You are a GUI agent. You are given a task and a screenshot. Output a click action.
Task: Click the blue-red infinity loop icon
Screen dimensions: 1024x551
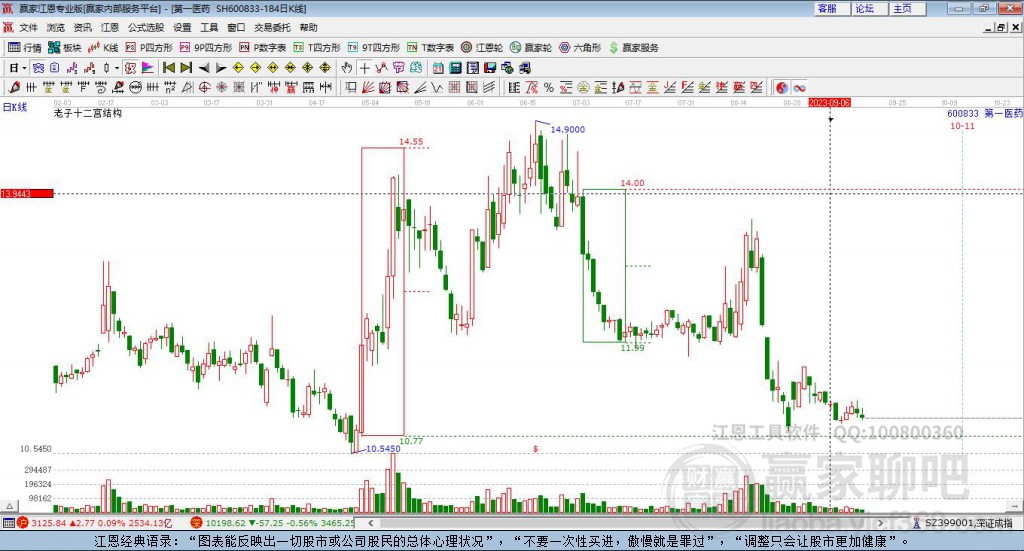click(x=799, y=87)
